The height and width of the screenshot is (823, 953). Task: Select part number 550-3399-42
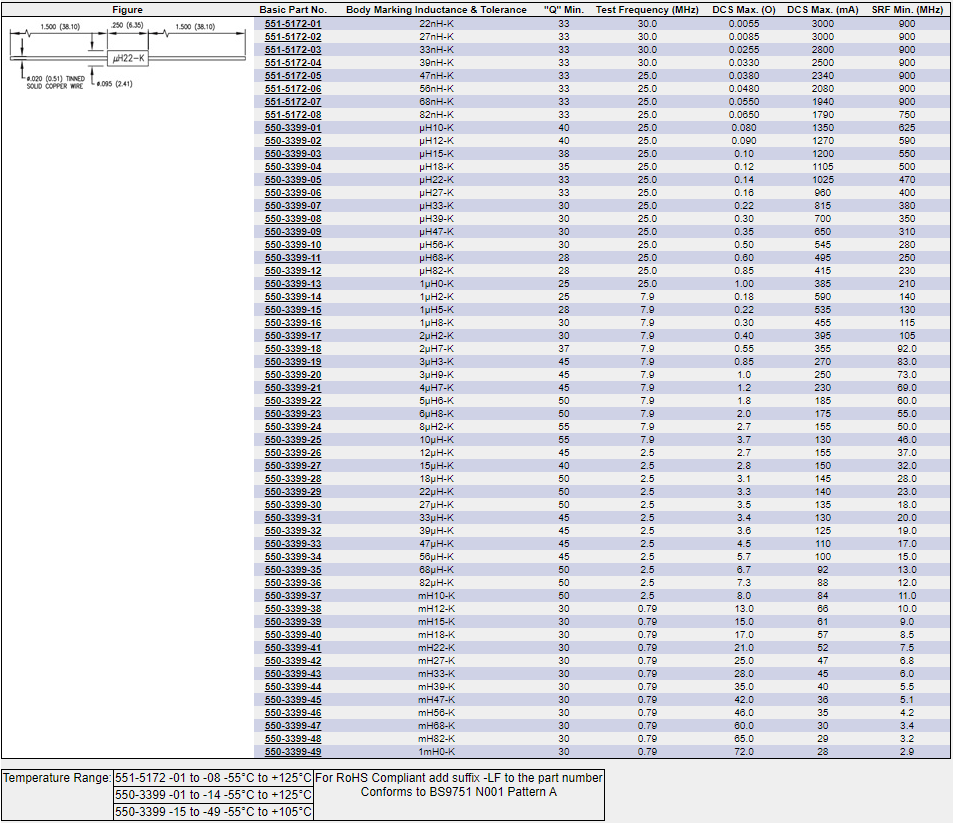pos(293,660)
